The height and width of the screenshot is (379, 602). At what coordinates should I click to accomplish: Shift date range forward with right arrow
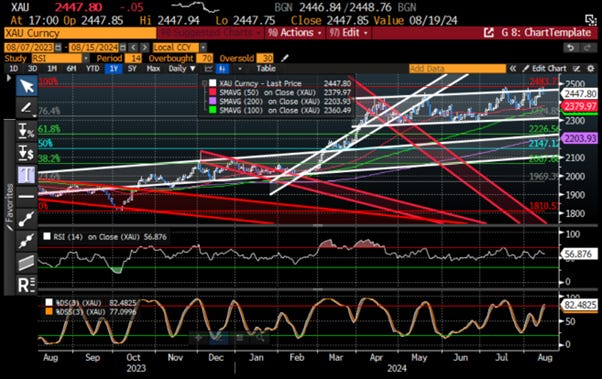point(144,48)
